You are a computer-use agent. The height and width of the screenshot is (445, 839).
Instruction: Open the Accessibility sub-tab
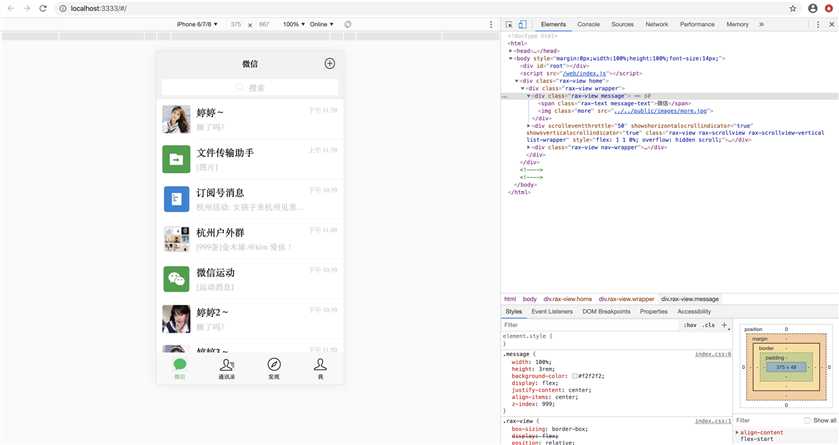[694, 311]
